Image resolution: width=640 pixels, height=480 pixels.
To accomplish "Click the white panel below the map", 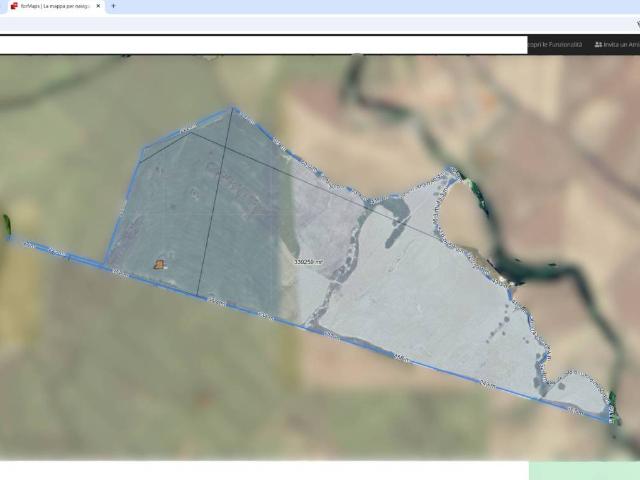I will point(260,470).
